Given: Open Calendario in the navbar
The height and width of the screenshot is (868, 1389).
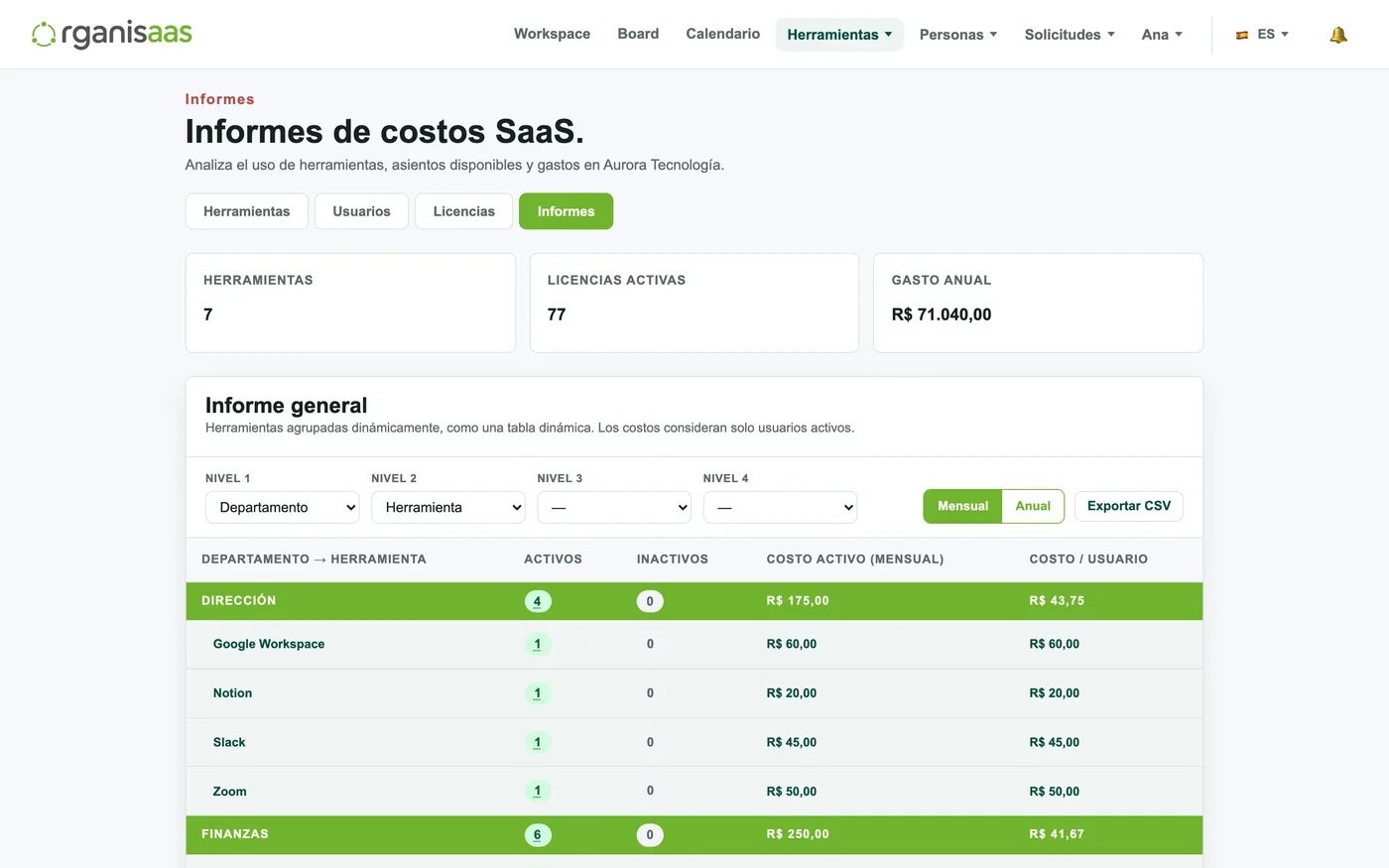Looking at the screenshot, I should click(723, 34).
